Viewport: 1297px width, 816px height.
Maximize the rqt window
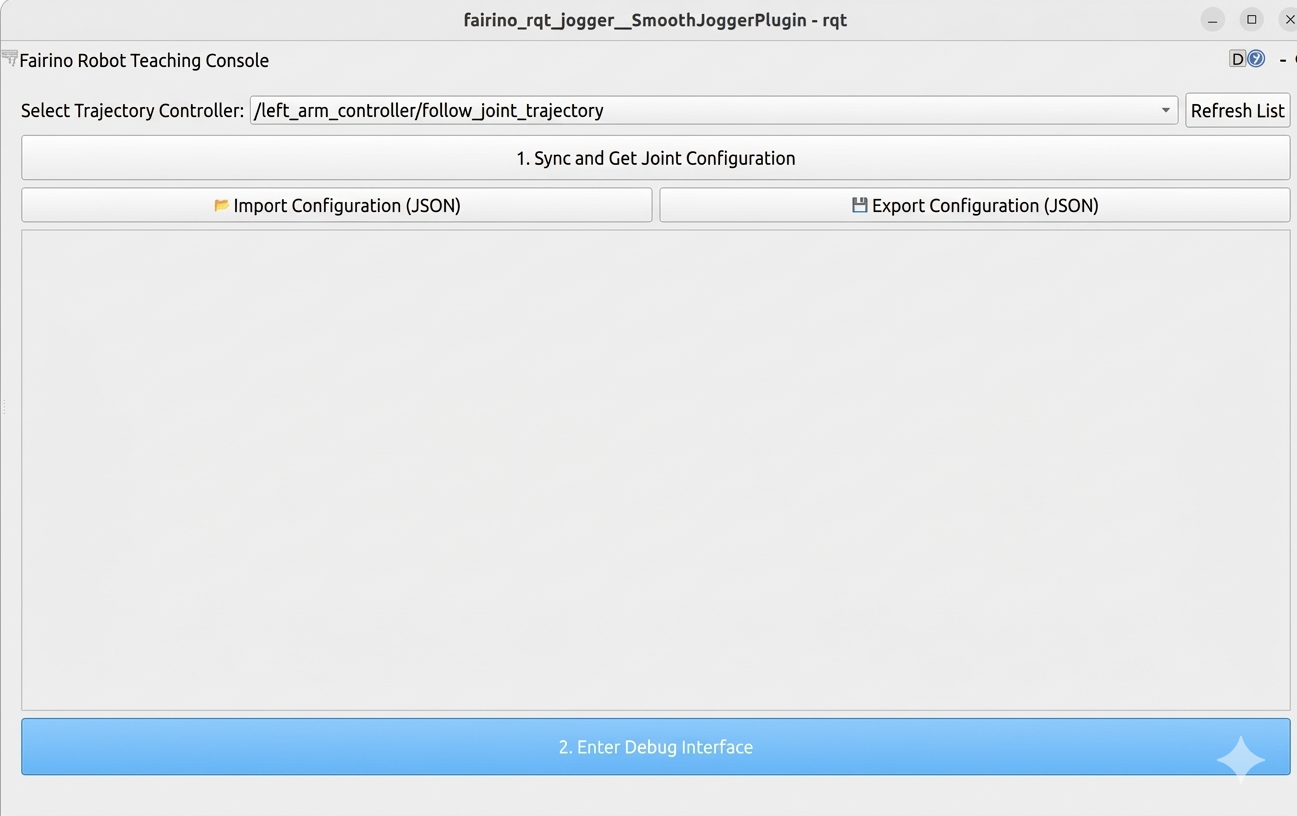coord(1251,20)
